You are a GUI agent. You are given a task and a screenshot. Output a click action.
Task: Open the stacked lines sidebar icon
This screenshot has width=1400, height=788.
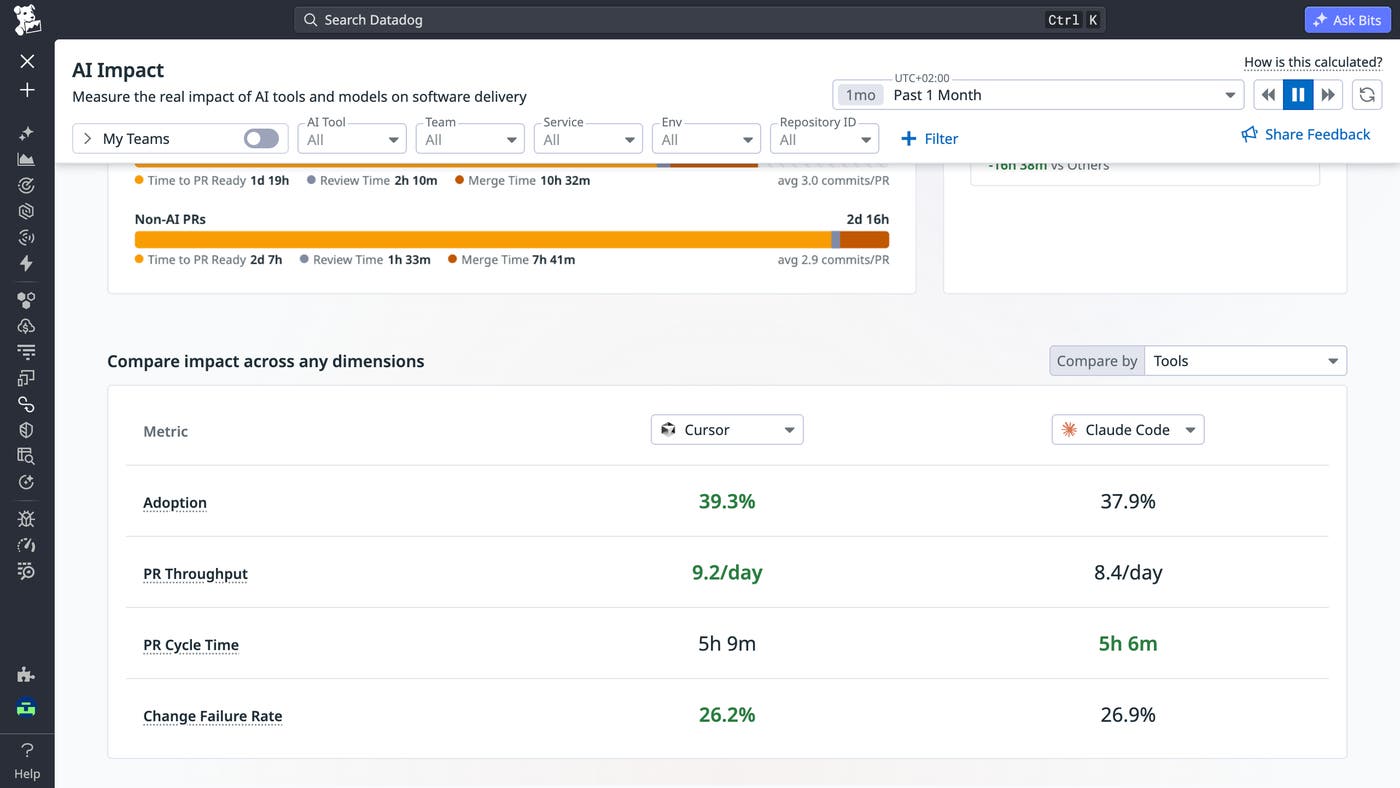pos(27,352)
